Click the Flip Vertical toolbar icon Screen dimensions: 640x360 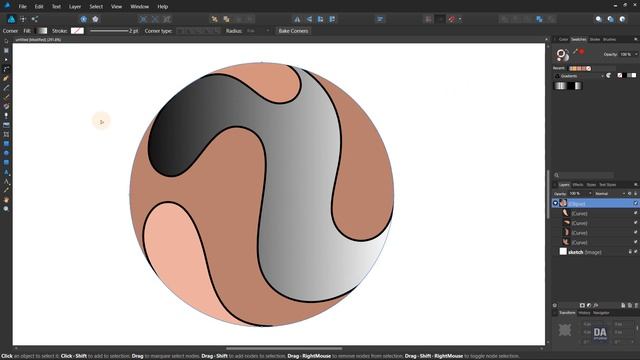pos(309,19)
